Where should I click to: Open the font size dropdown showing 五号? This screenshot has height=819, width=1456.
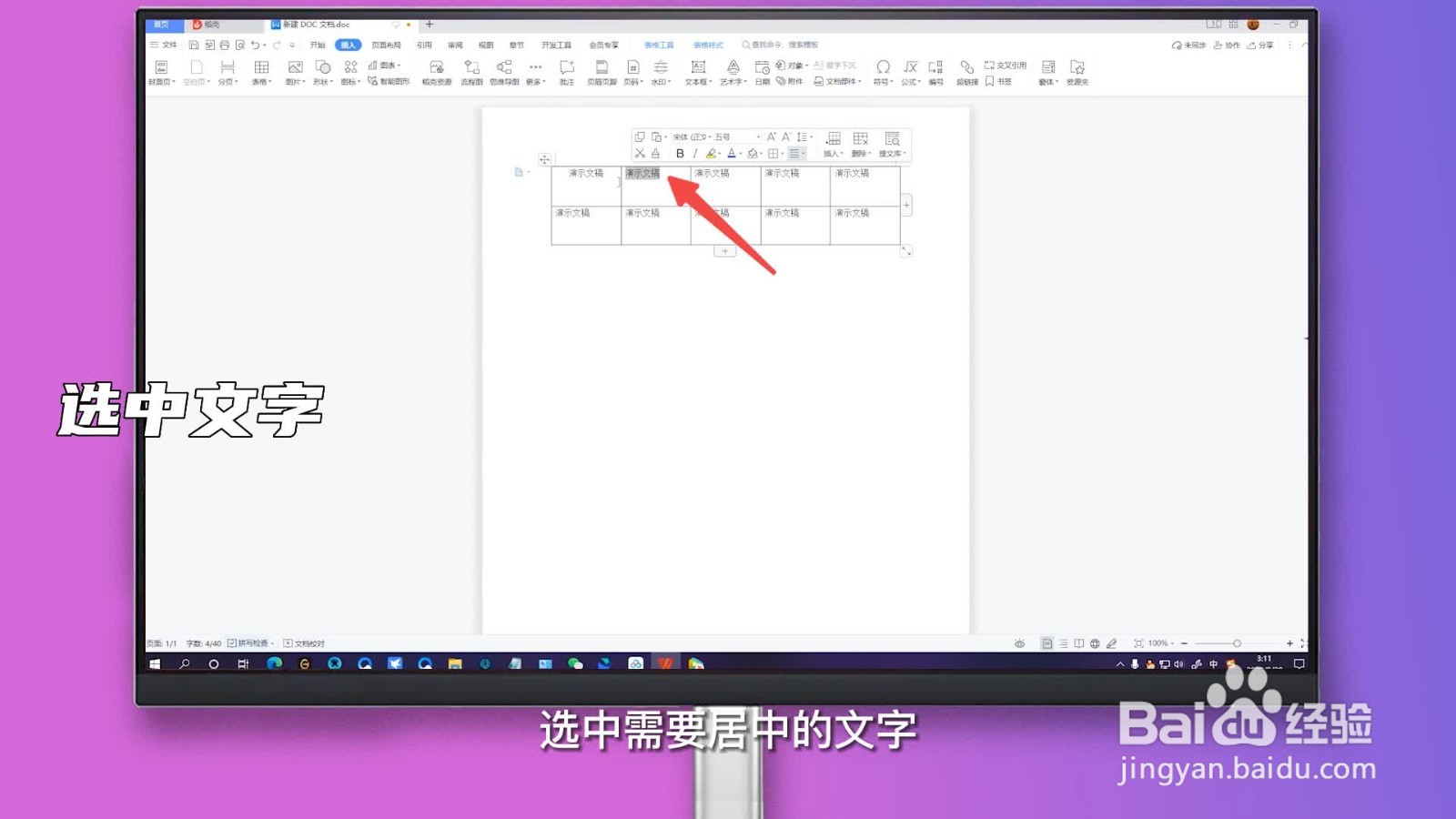pos(723,137)
